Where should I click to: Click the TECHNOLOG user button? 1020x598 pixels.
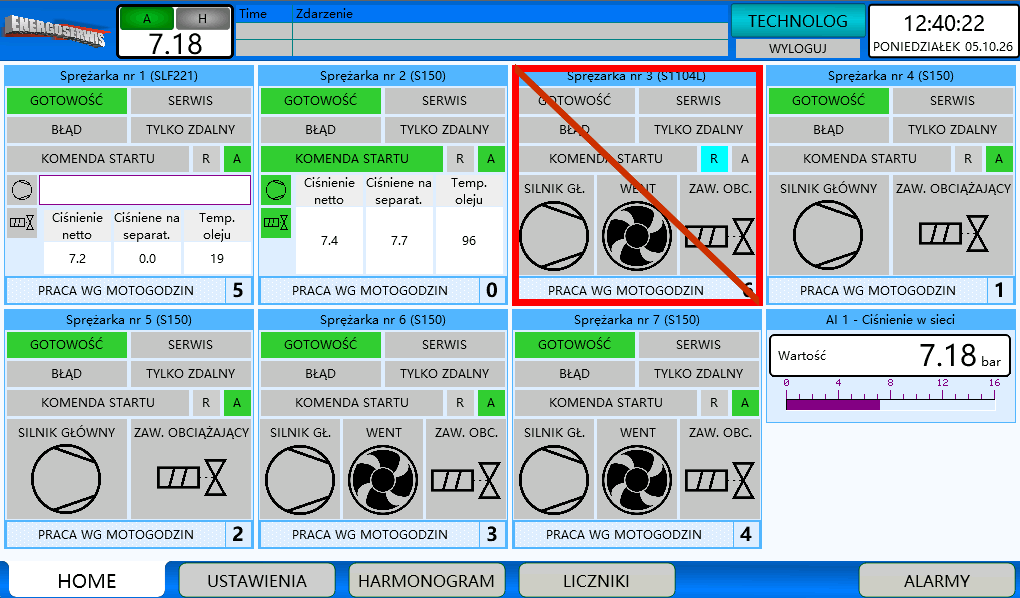(x=798, y=21)
